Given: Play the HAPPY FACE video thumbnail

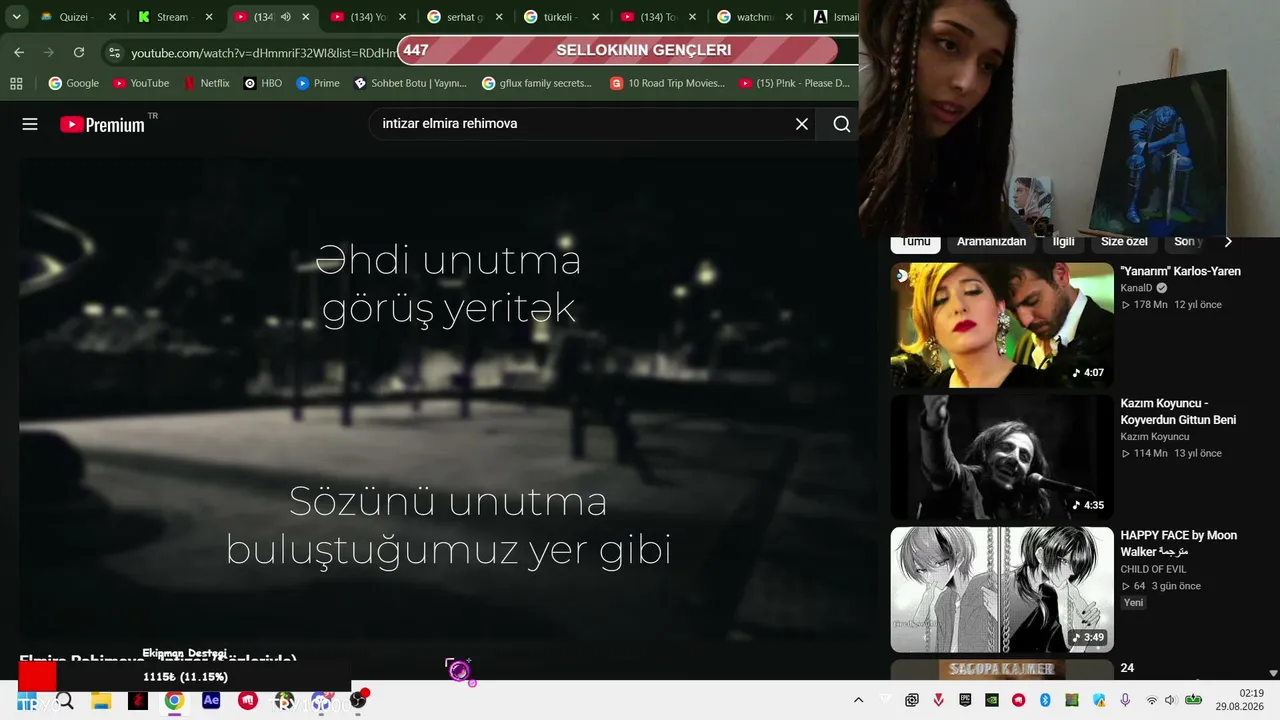Looking at the screenshot, I should click(x=1002, y=590).
